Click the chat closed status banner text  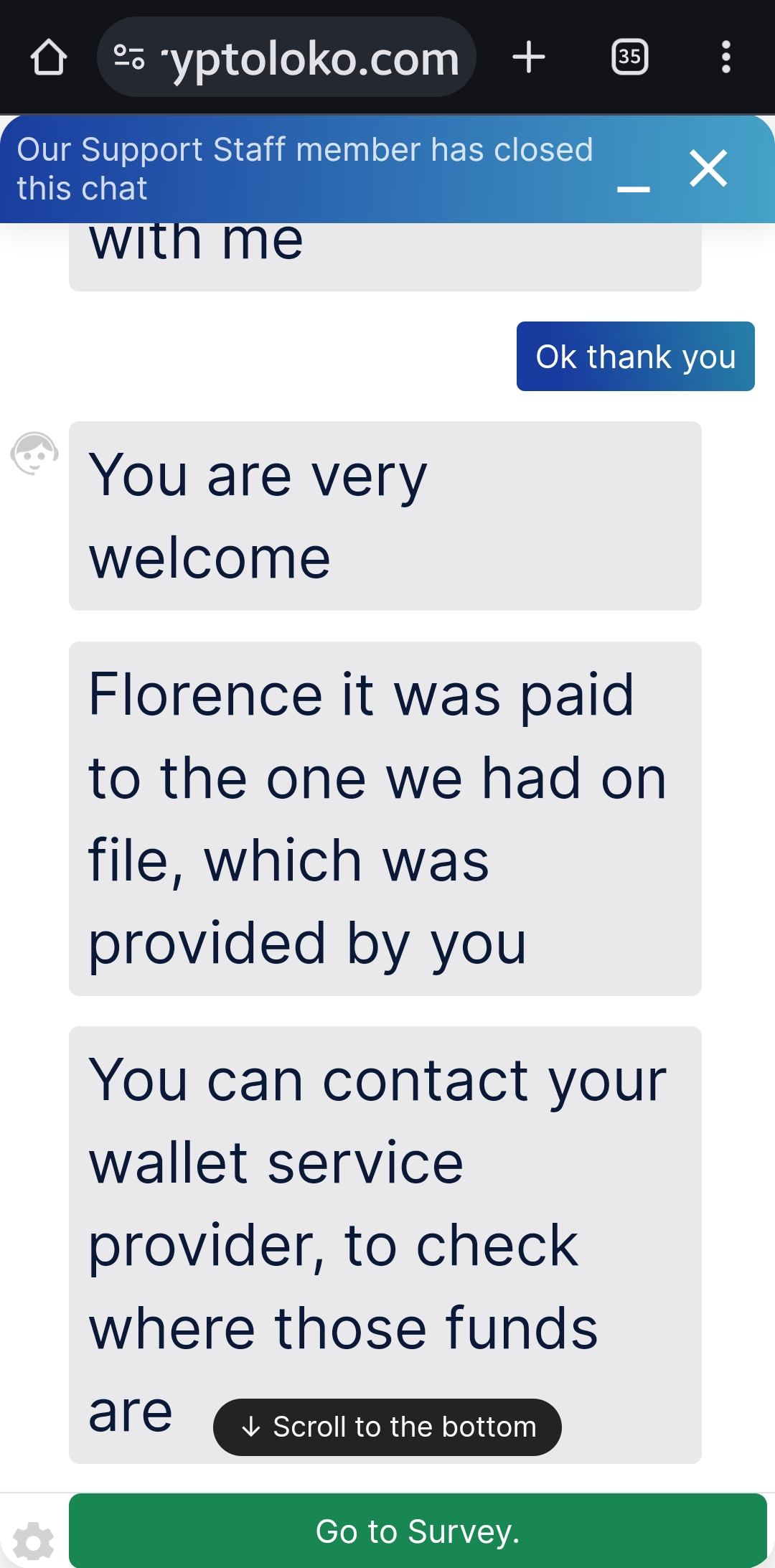[x=305, y=169]
